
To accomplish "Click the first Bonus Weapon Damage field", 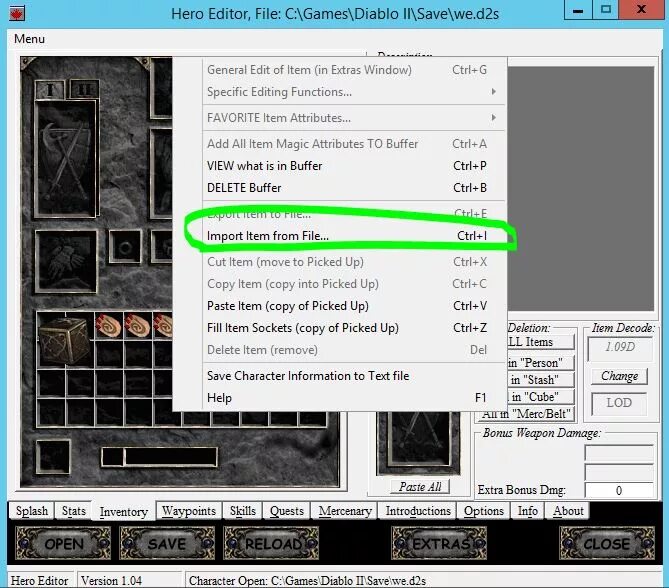I will pos(619,454).
